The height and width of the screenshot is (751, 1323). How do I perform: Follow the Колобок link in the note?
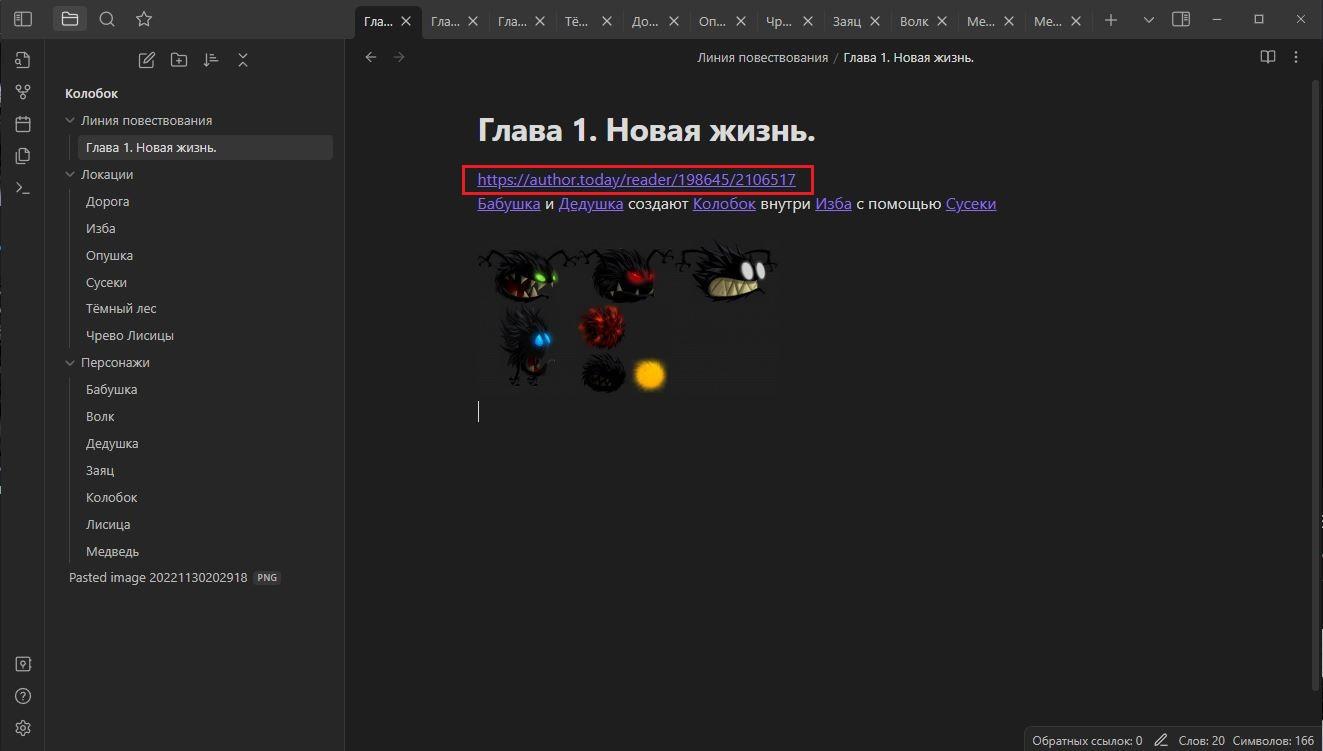coord(724,204)
